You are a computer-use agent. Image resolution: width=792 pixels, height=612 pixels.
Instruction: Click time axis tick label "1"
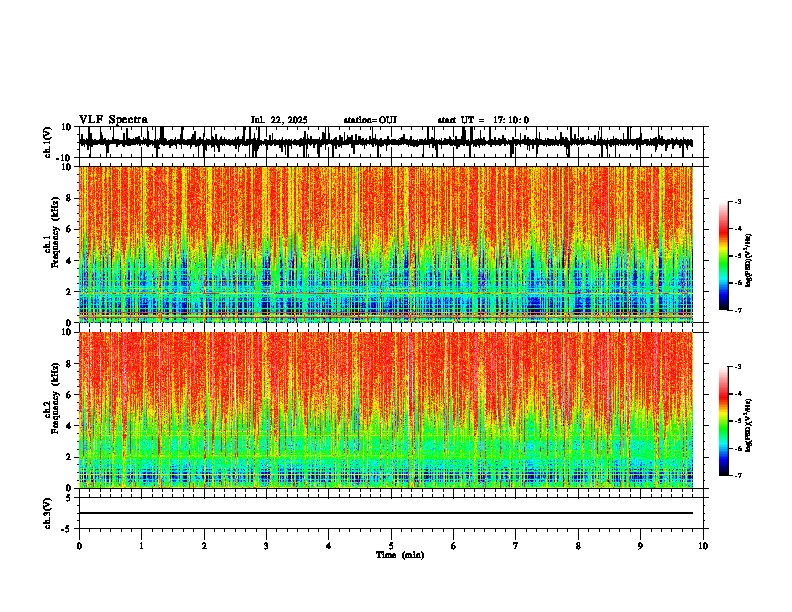[141, 546]
